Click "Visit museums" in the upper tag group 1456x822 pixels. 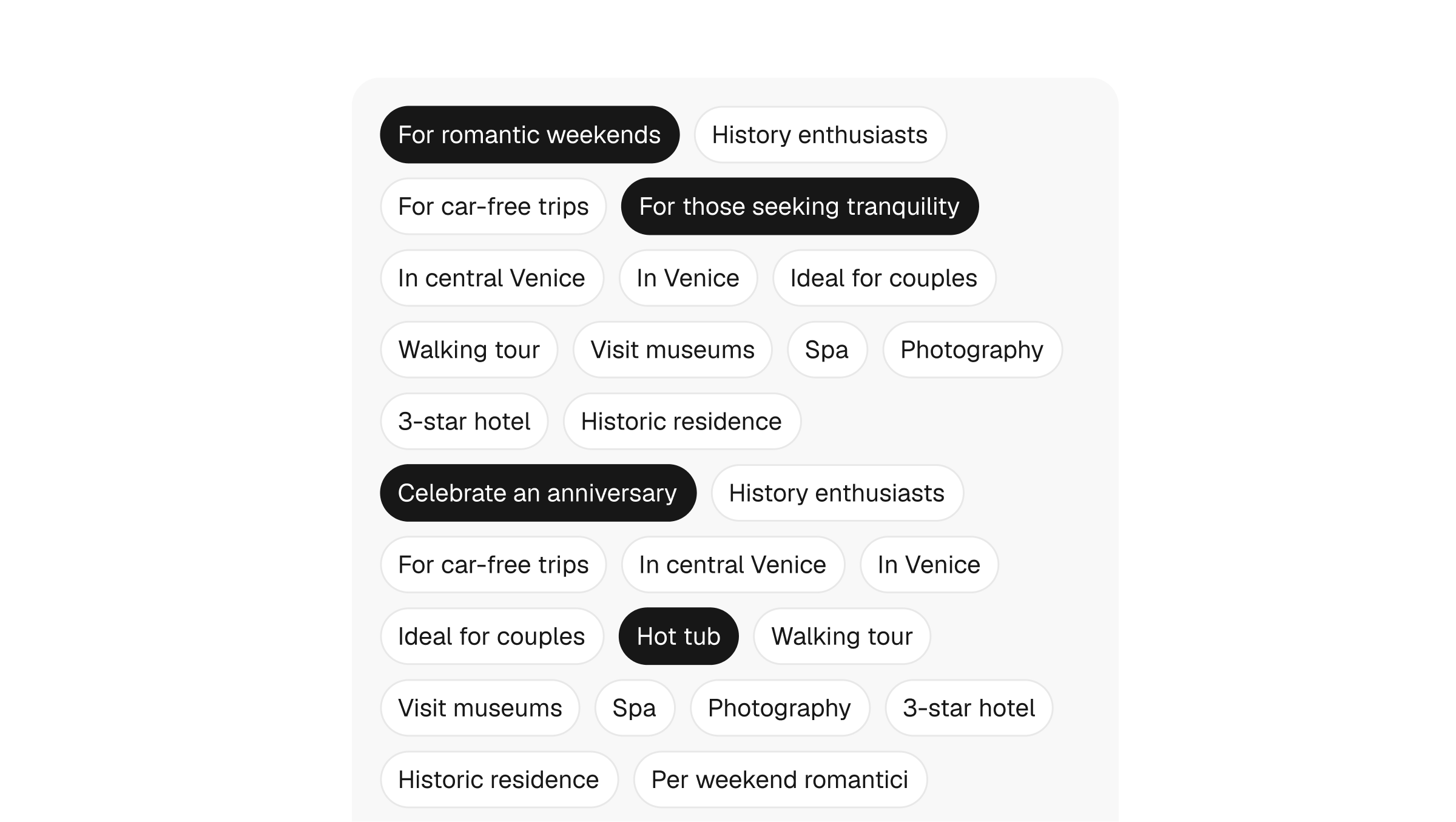tap(672, 349)
